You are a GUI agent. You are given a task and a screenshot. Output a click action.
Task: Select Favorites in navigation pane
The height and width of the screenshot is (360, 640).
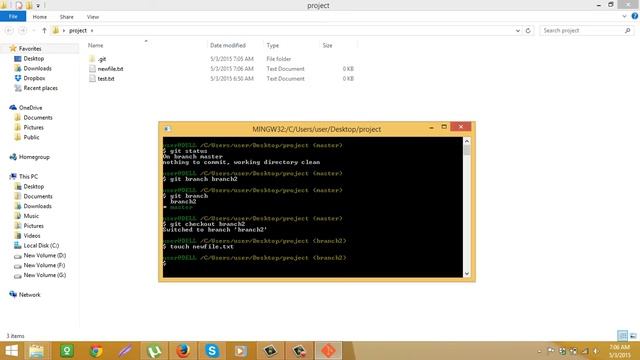click(30, 49)
